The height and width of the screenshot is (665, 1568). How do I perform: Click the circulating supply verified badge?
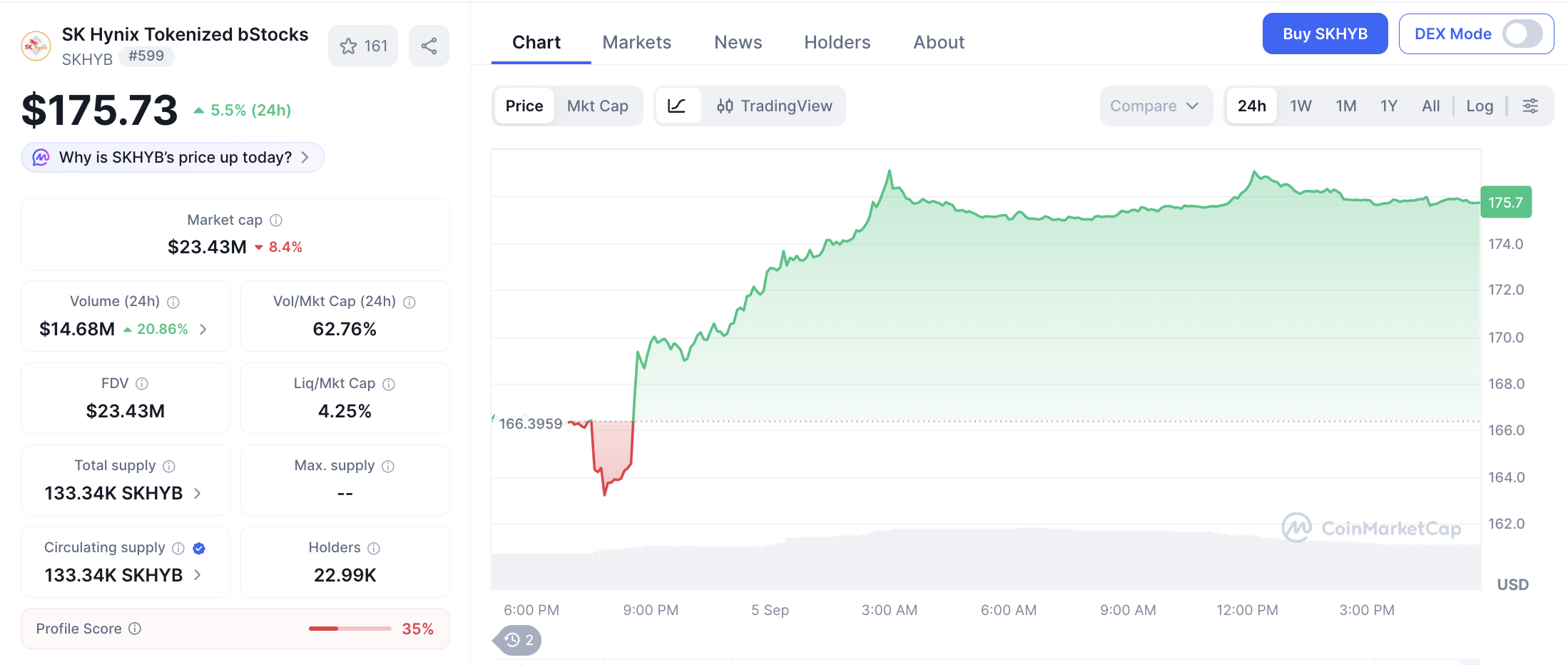click(x=199, y=548)
